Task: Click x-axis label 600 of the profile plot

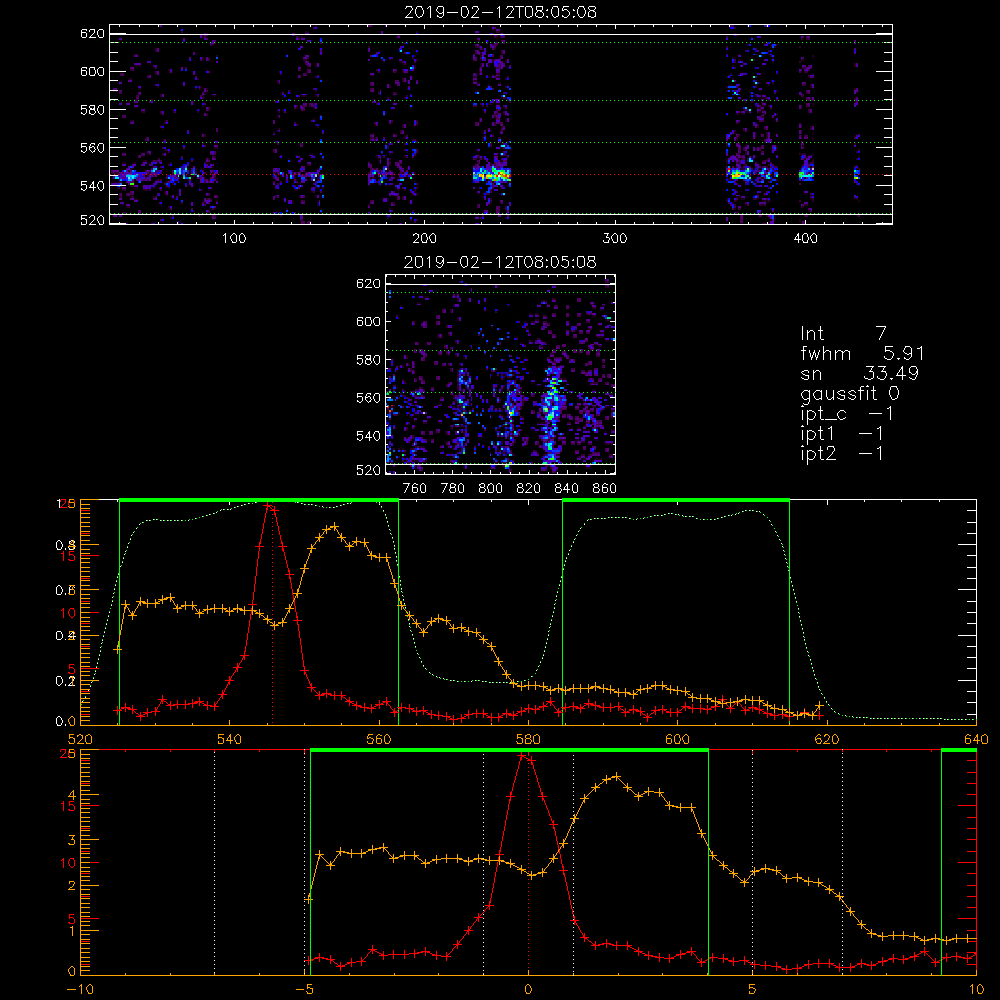Action: click(x=677, y=739)
